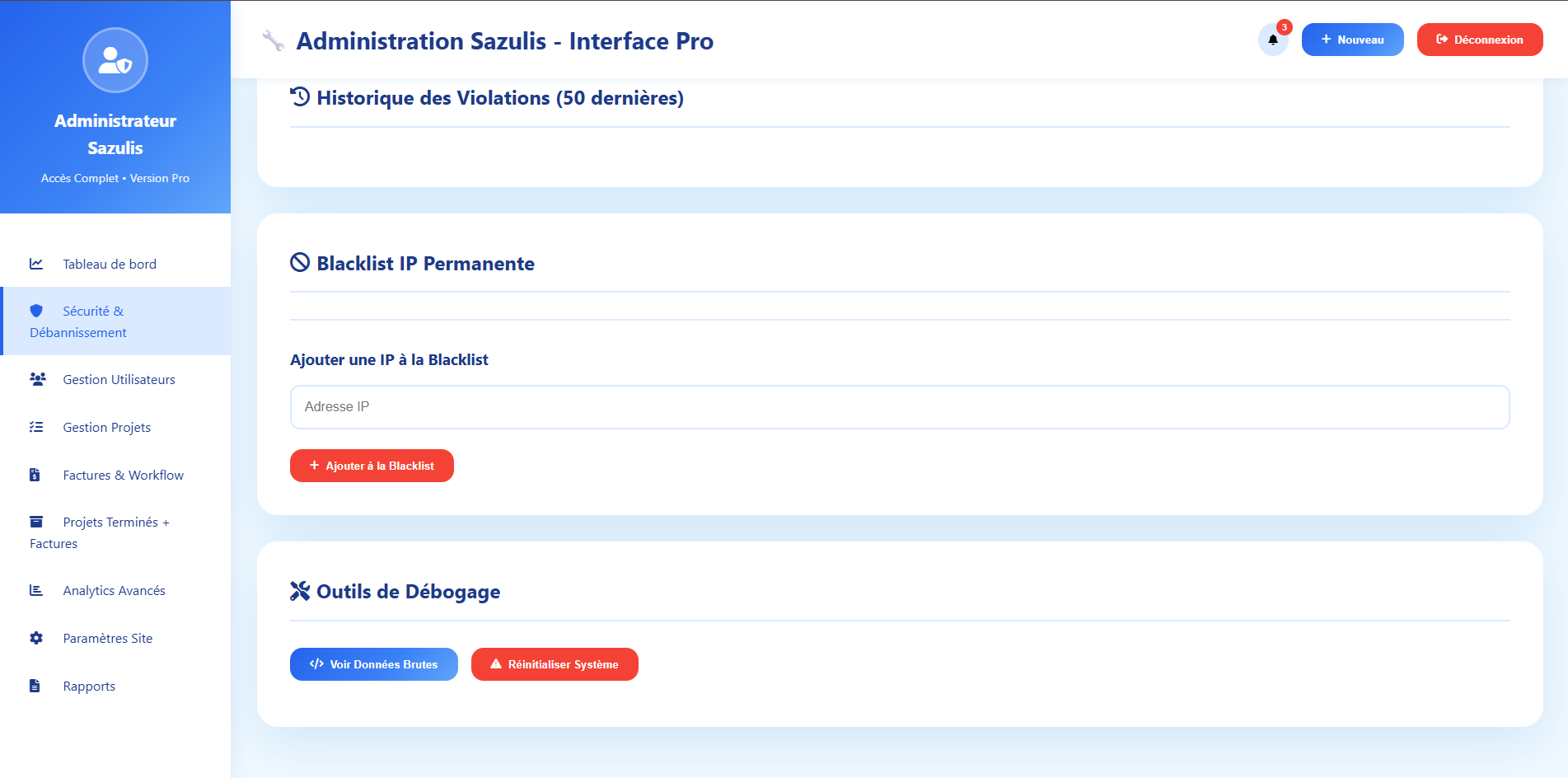Image resolution: width=1568 pixels, height=778 pixels.
Task: Click the Rapports document icon
Action: tap(35, 686)
